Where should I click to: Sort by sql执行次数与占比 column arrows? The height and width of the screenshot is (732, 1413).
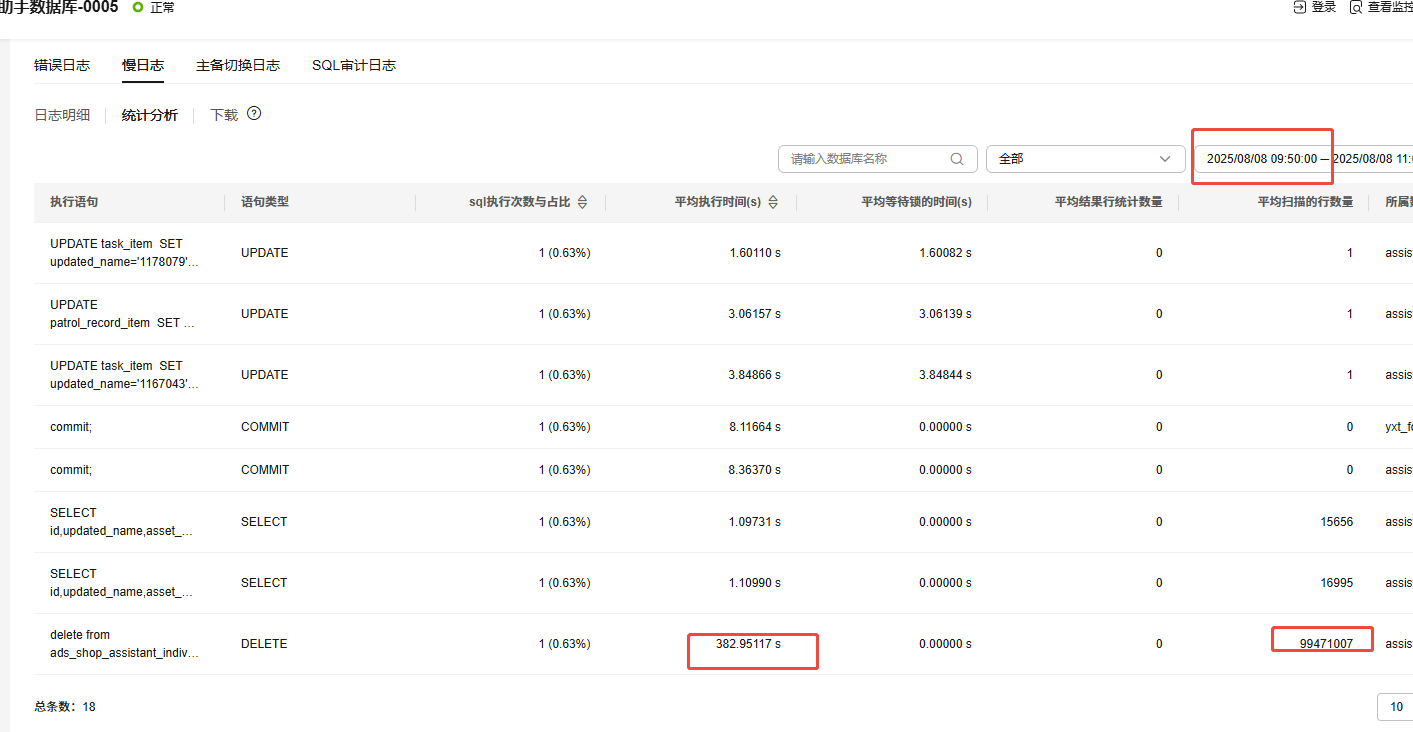coord(583,202)
